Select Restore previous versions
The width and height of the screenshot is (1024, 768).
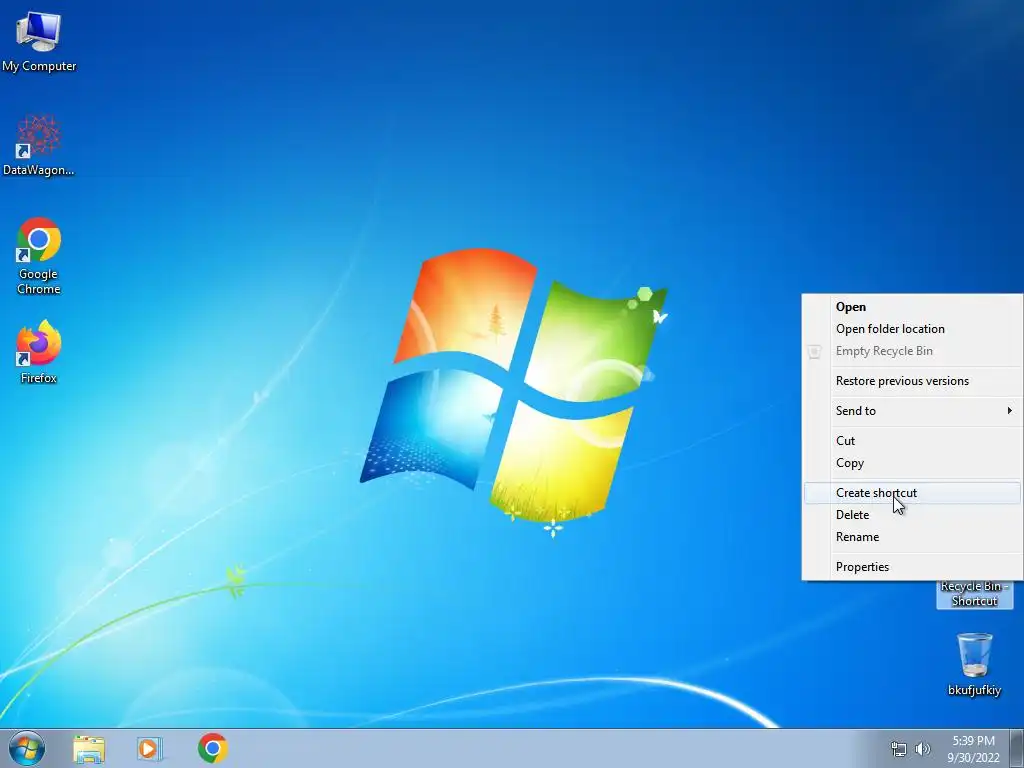(x=912, y=381)
